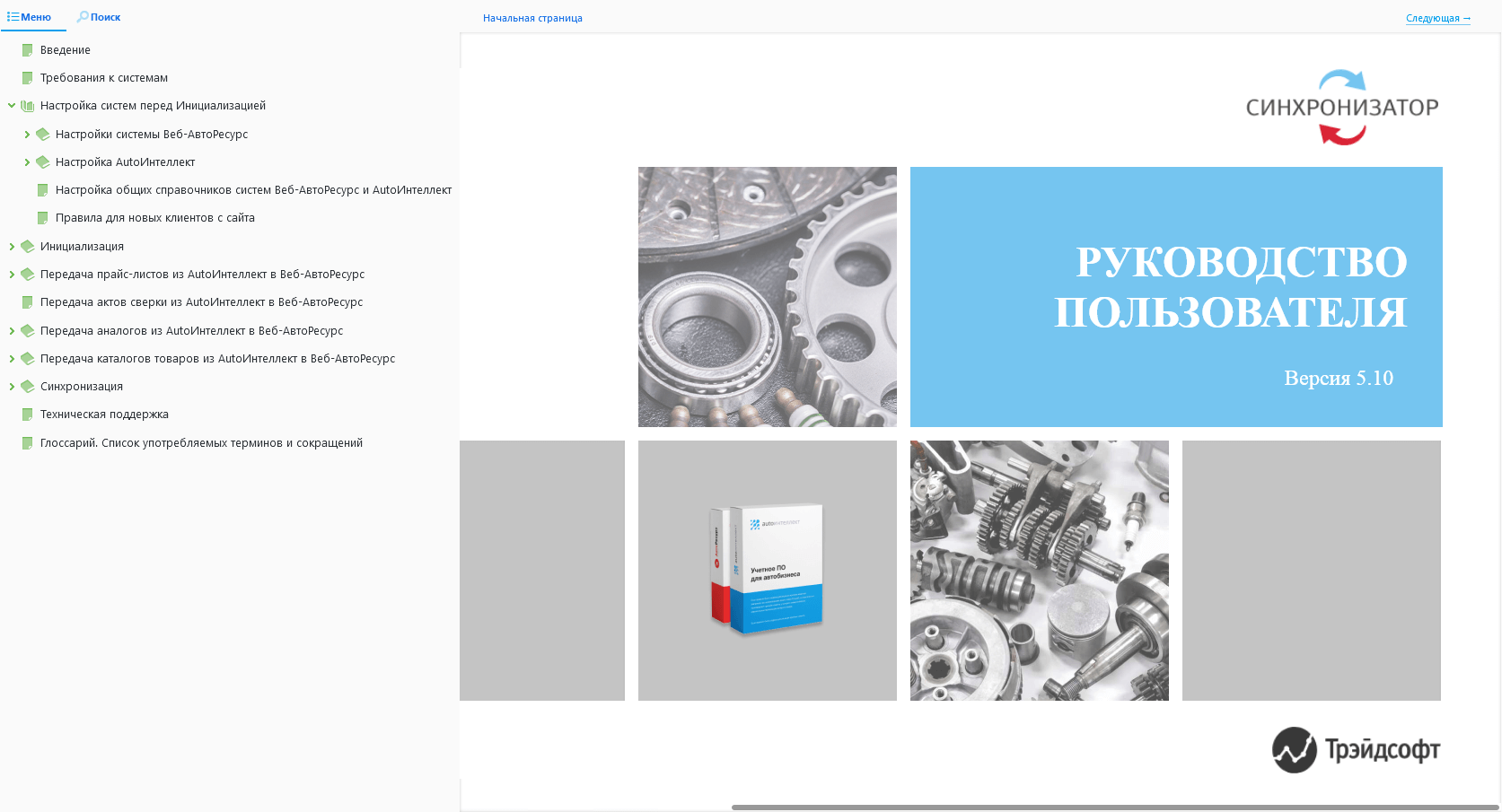Screen dimensions: 1502x812
Task: Expand Передача прайс-листов tree branch
Action: [x=12, y=275]
